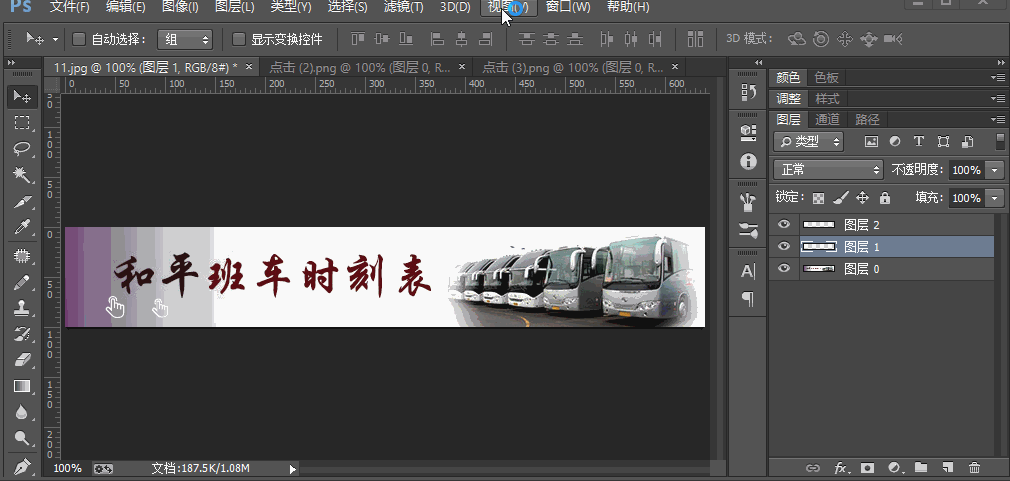Viewport: 1010px width, 481px height.
Task: Open the 组 auto-select target dropdown
Action: click(186, 40)
